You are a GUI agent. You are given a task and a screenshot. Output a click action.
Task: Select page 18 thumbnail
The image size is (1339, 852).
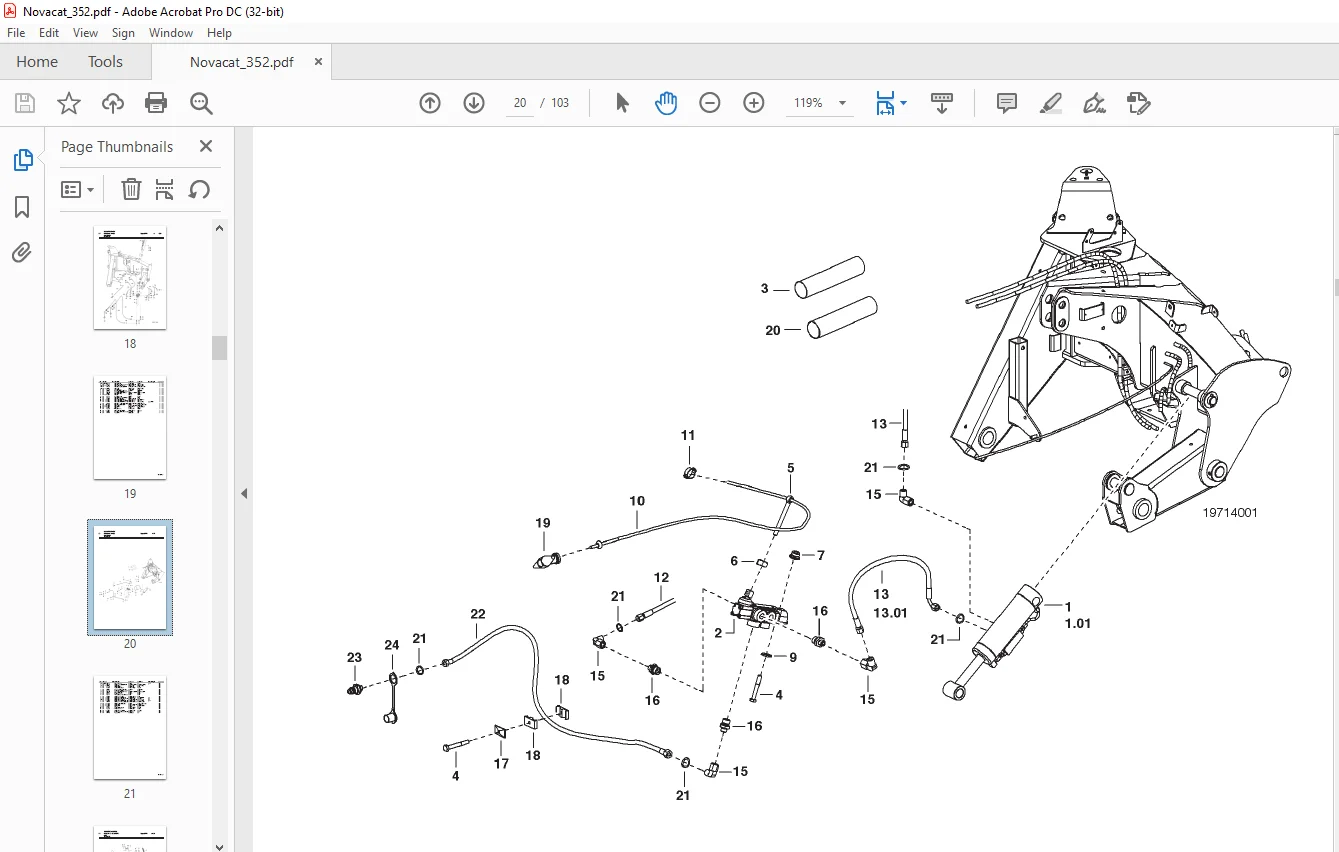tap(130, 278)
